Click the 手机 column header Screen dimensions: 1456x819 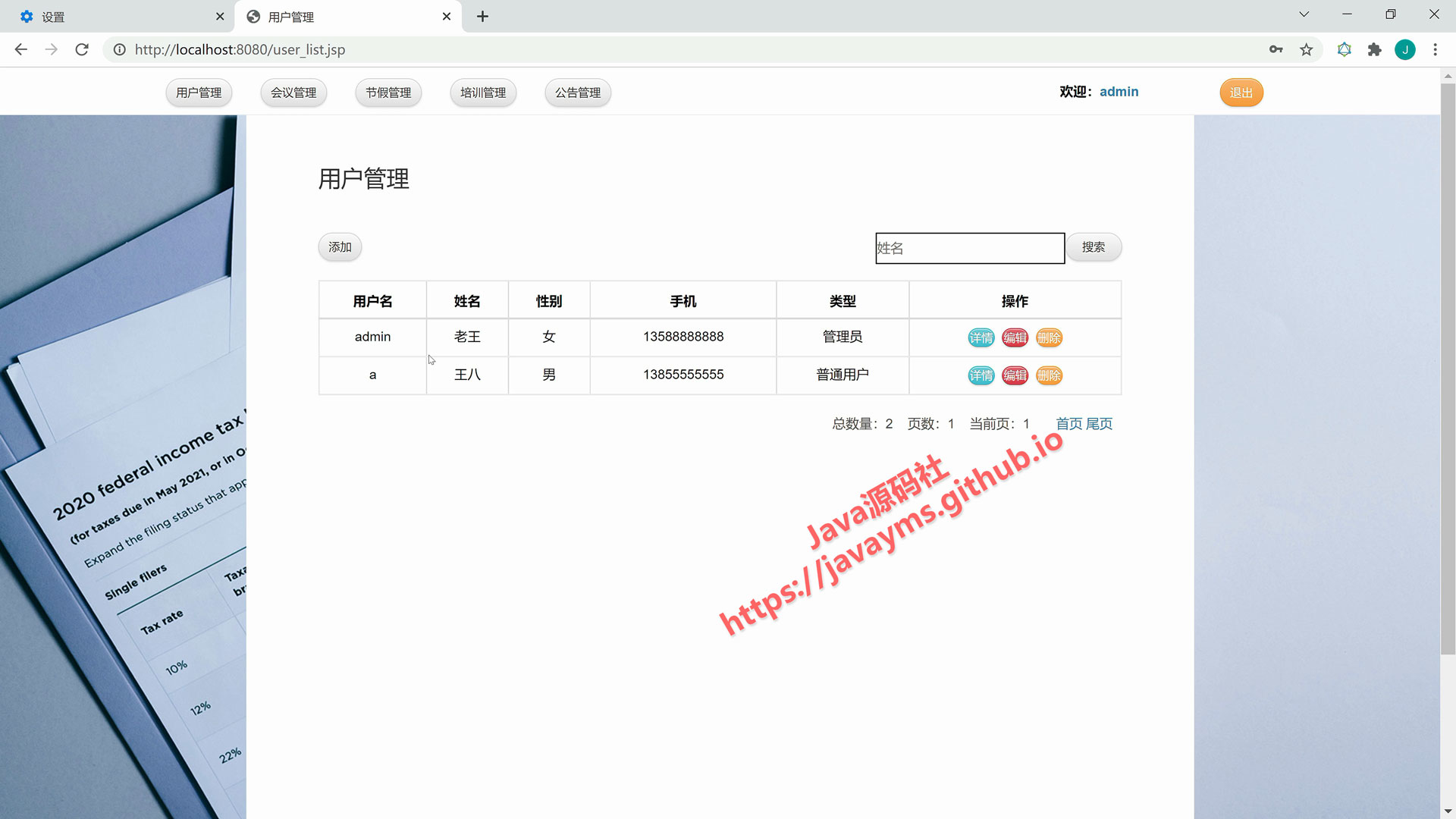coord(683,301)
